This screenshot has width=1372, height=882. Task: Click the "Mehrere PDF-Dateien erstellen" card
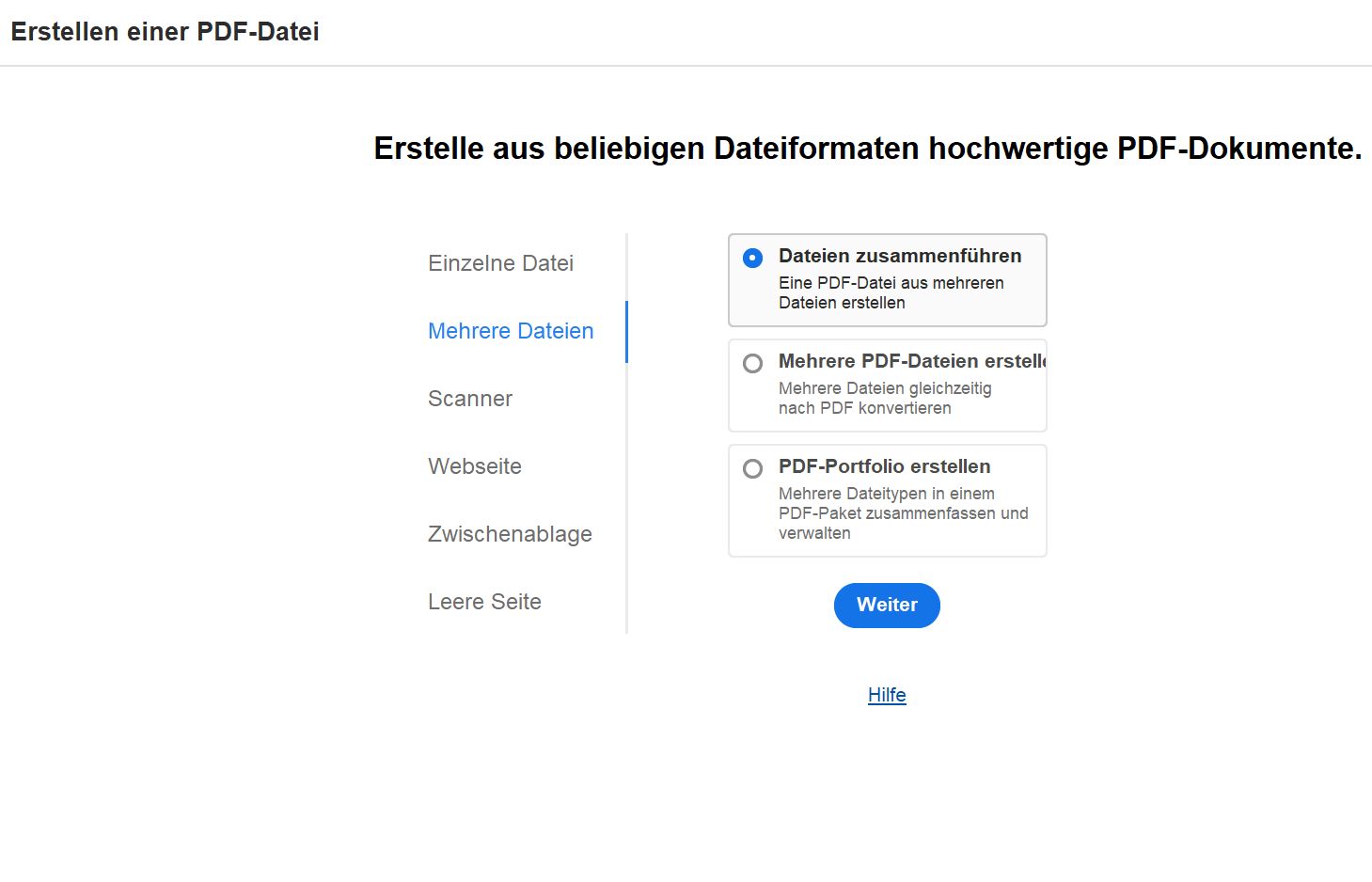click(x=887, y=386)
